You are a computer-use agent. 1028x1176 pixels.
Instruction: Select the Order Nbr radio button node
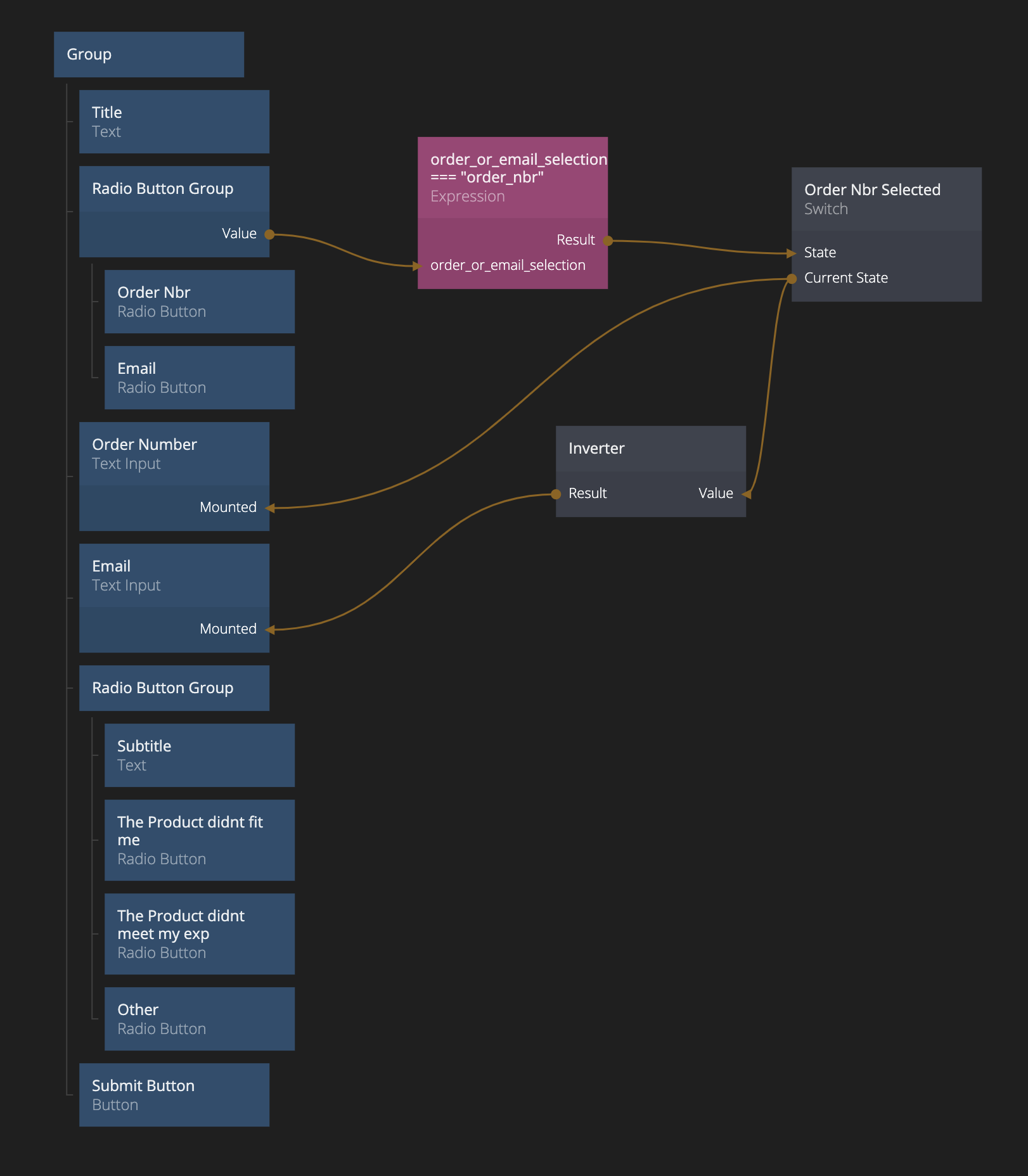click(x=199, y=302)
